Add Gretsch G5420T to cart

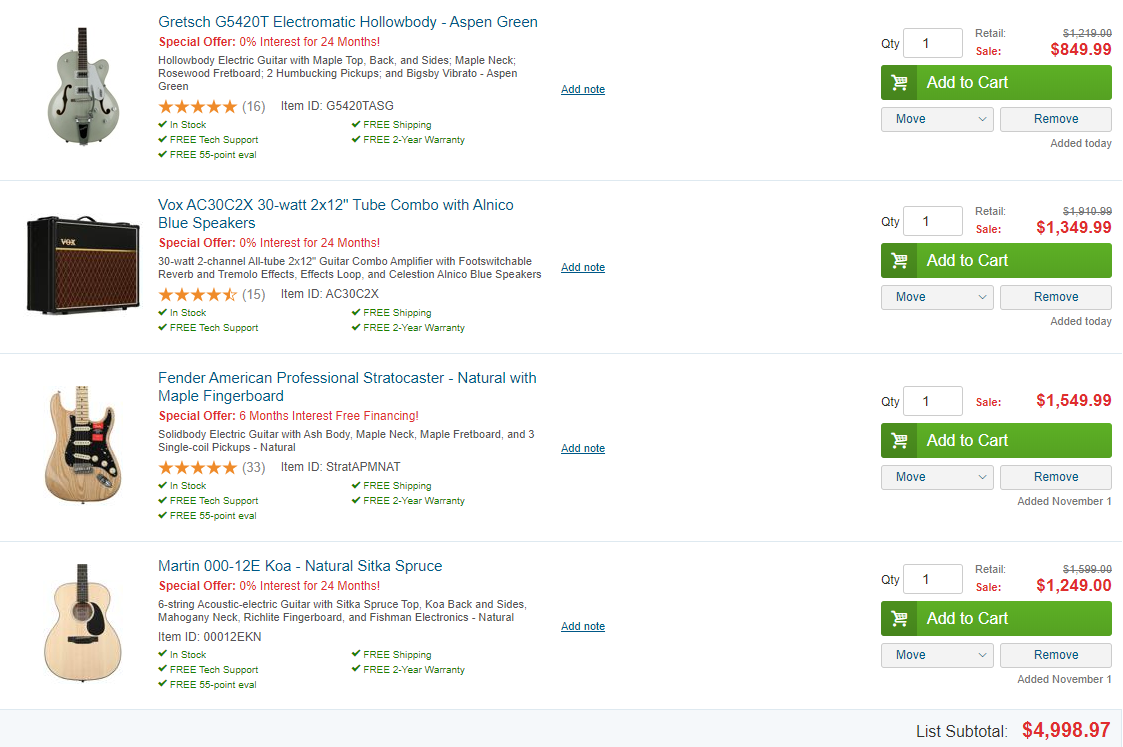pyautogui.click(x=996, y=82)
